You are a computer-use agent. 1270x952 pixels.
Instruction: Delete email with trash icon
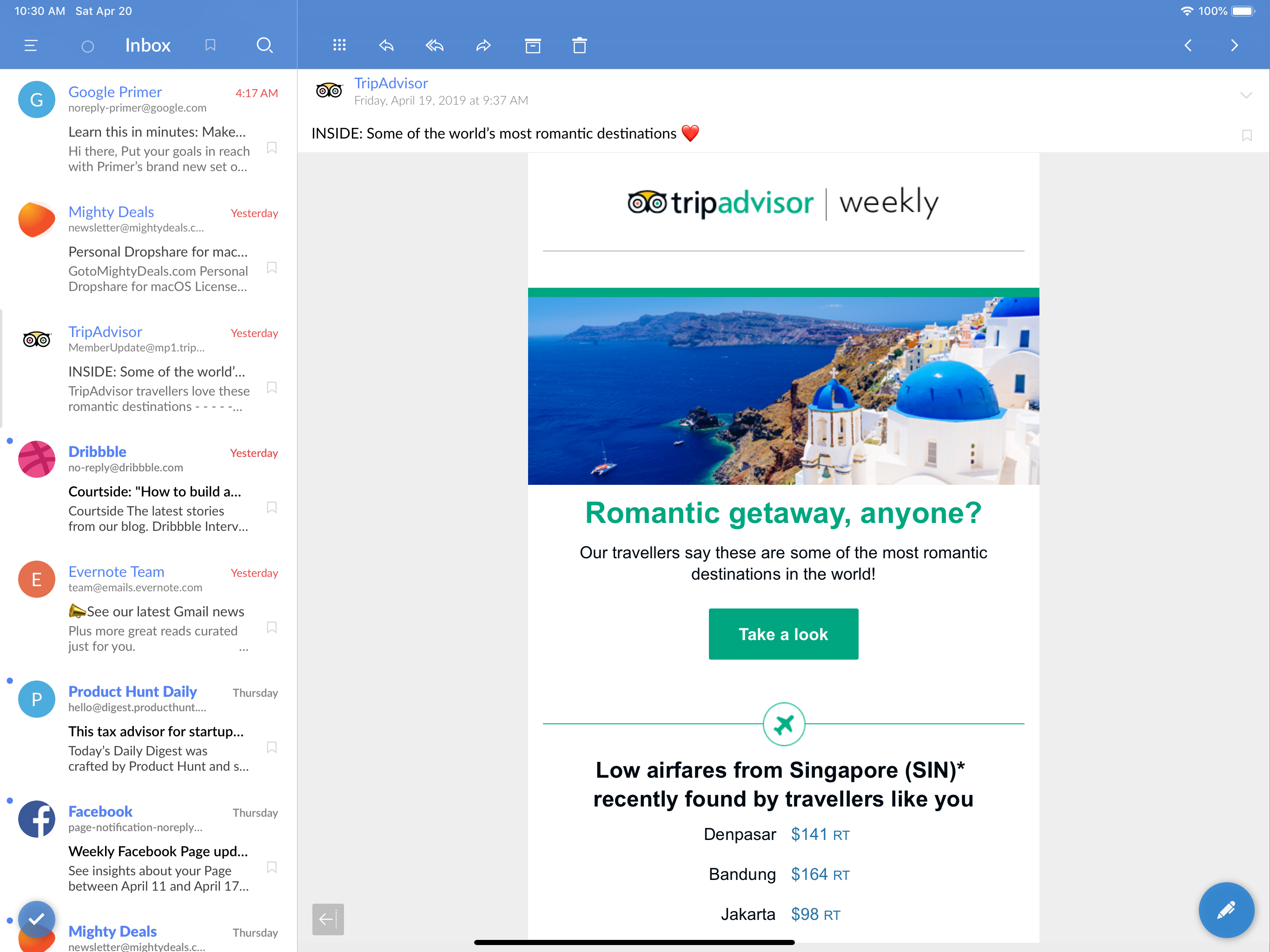coord(579,46)
